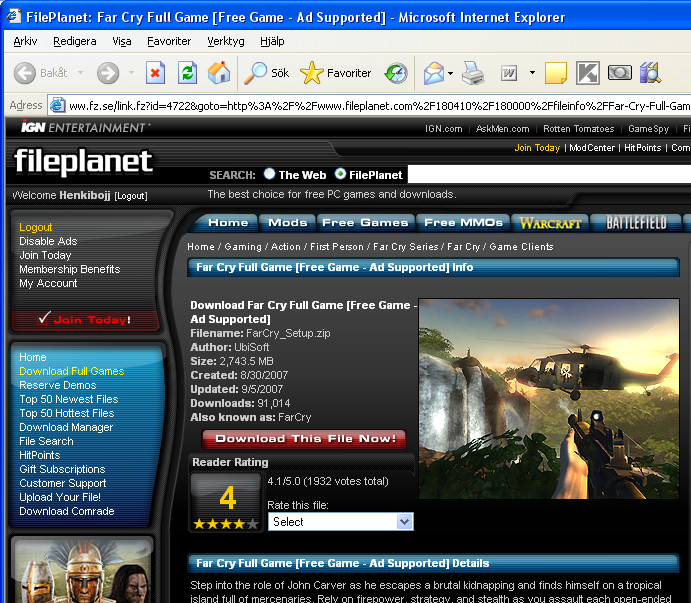Click the IGN Entertainment logo
This screenshot has width=691, height=603.
84,127
